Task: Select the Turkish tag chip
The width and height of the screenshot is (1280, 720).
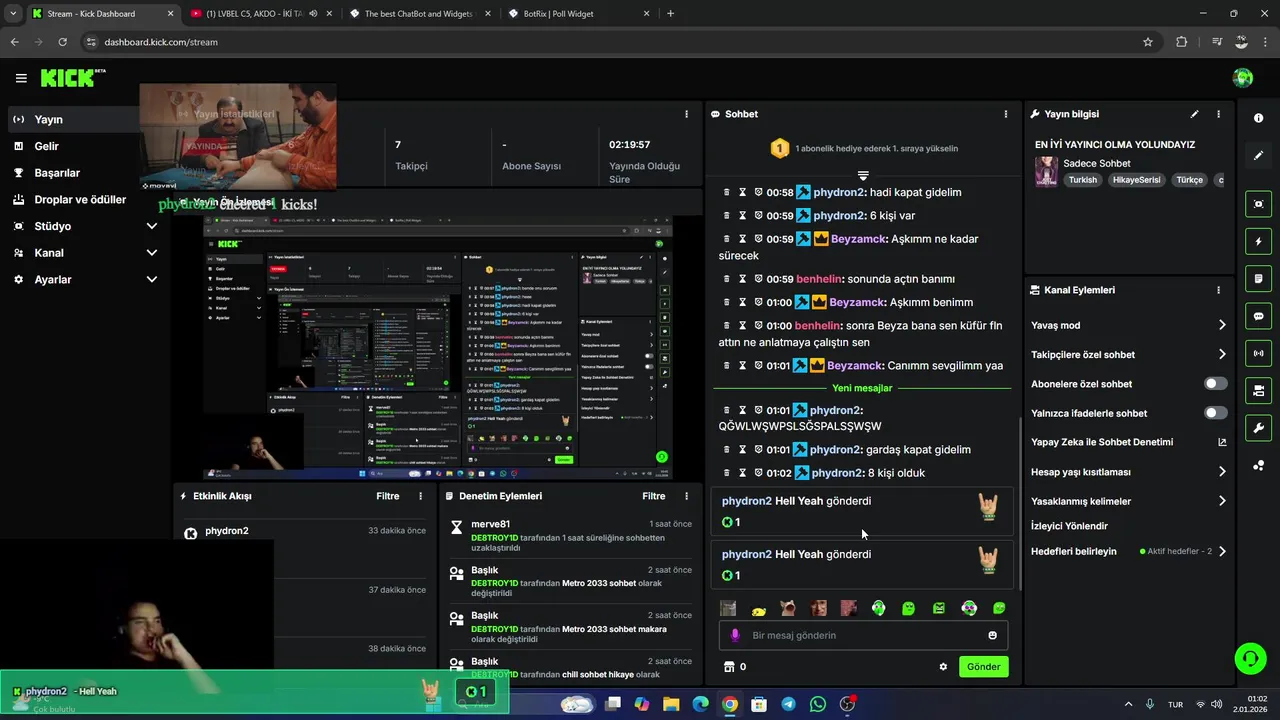Action: 1082,180
